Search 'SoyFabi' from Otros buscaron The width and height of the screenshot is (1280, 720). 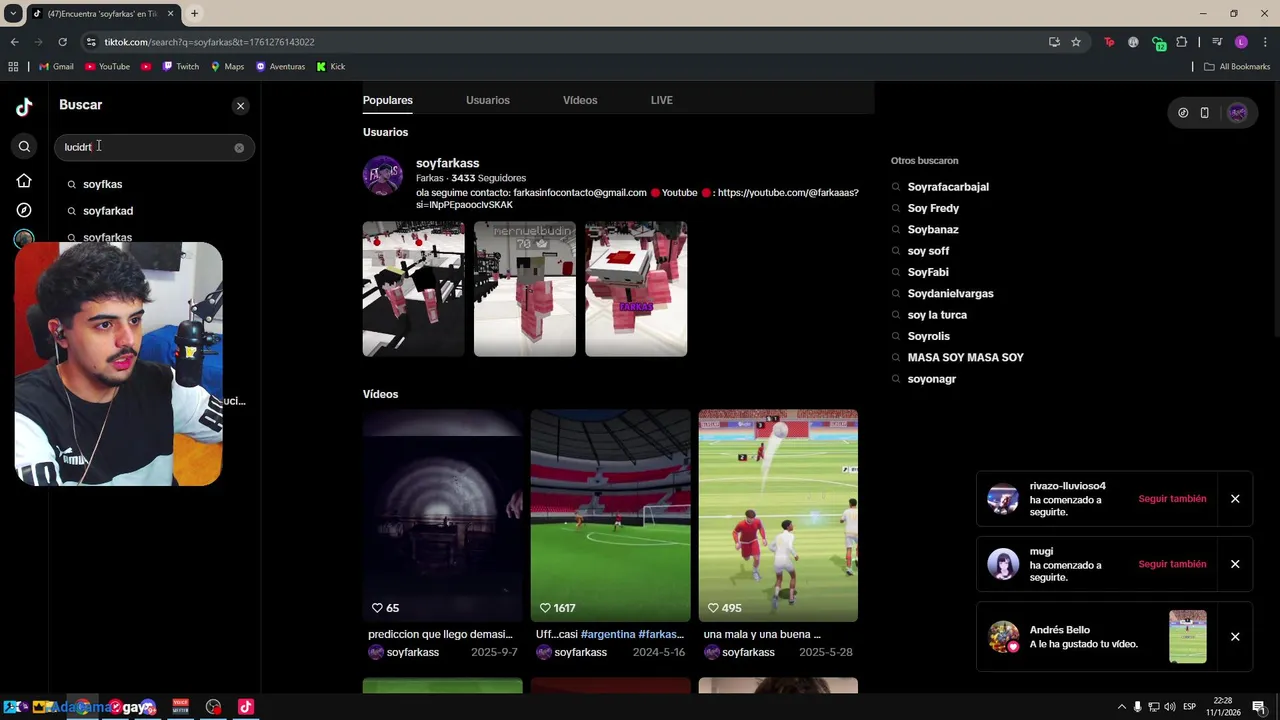click(928, 272)
